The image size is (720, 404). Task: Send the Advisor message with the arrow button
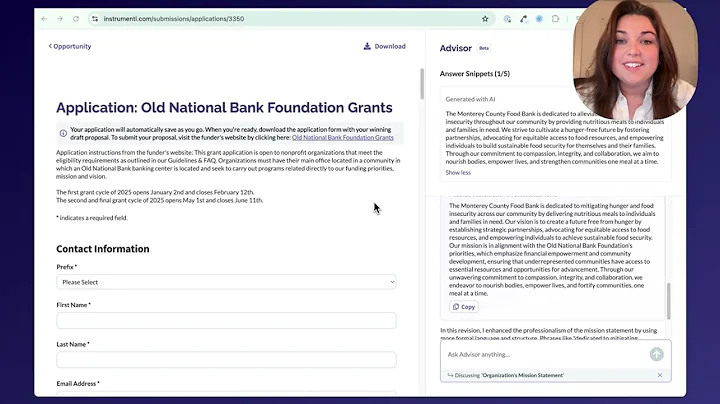[x=656, y=354]
